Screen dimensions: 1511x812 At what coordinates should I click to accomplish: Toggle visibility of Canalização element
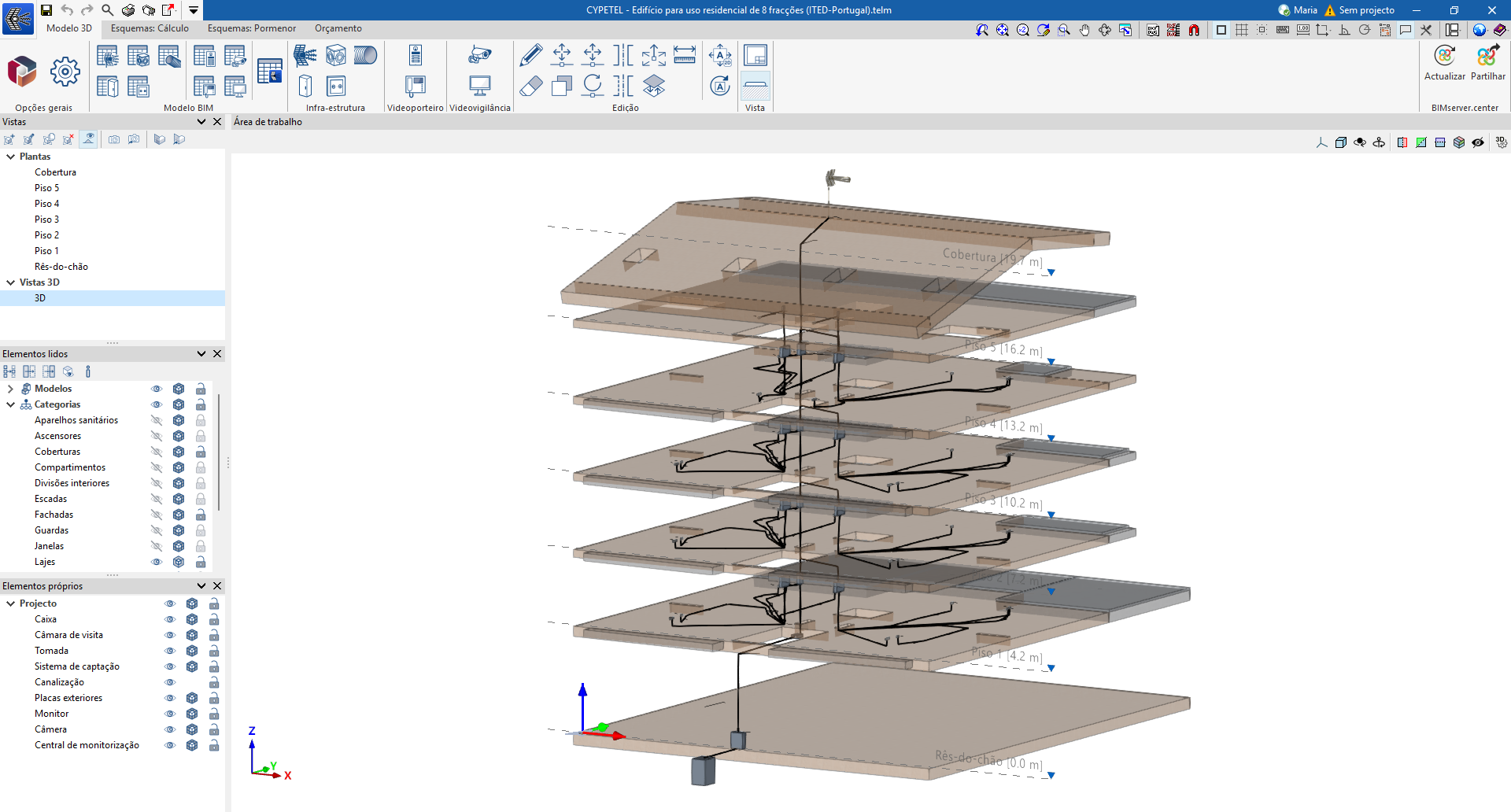tap(170, 682)
